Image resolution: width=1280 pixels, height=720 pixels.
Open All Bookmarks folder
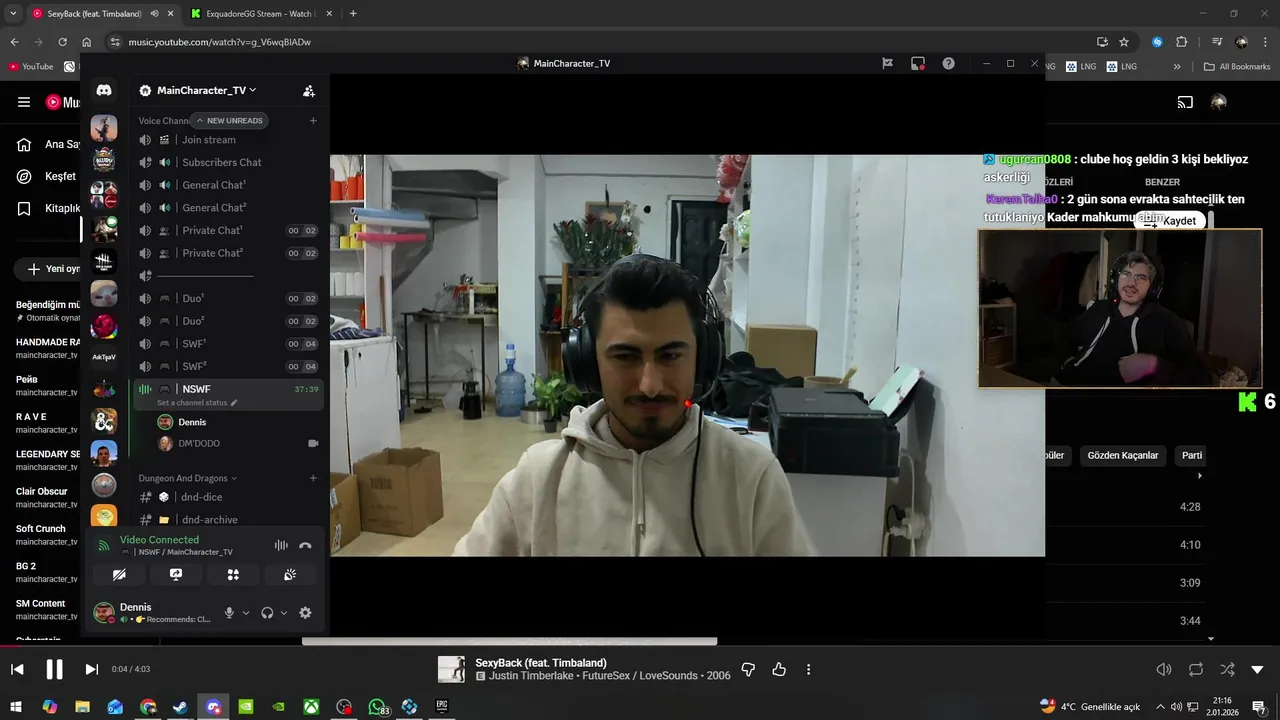point(1237,66)
